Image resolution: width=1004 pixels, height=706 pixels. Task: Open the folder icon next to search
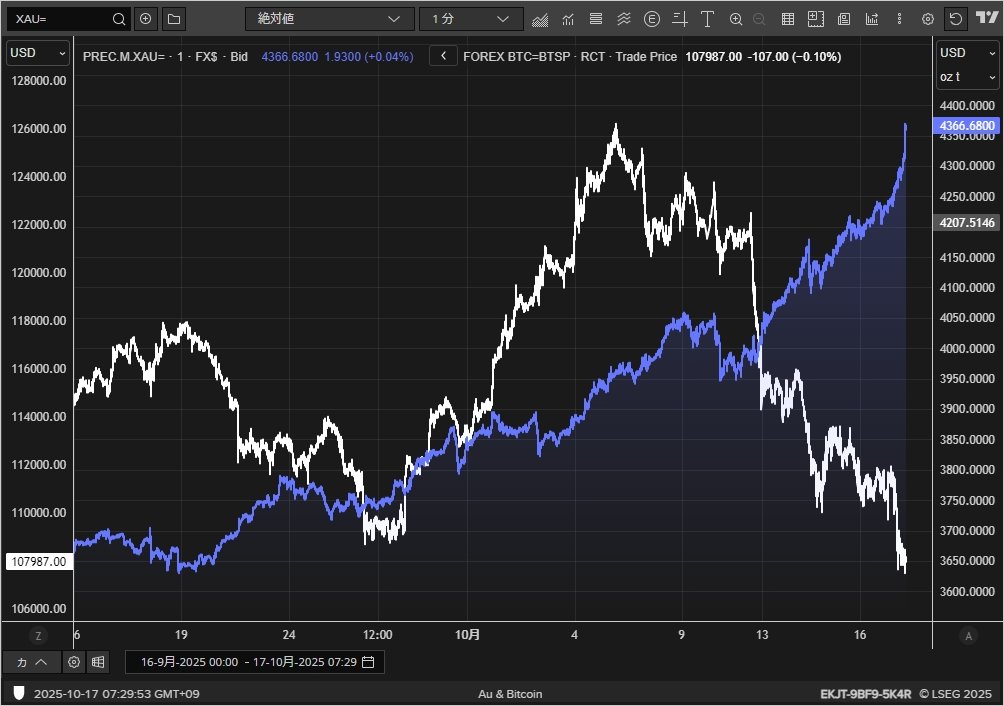173,19
